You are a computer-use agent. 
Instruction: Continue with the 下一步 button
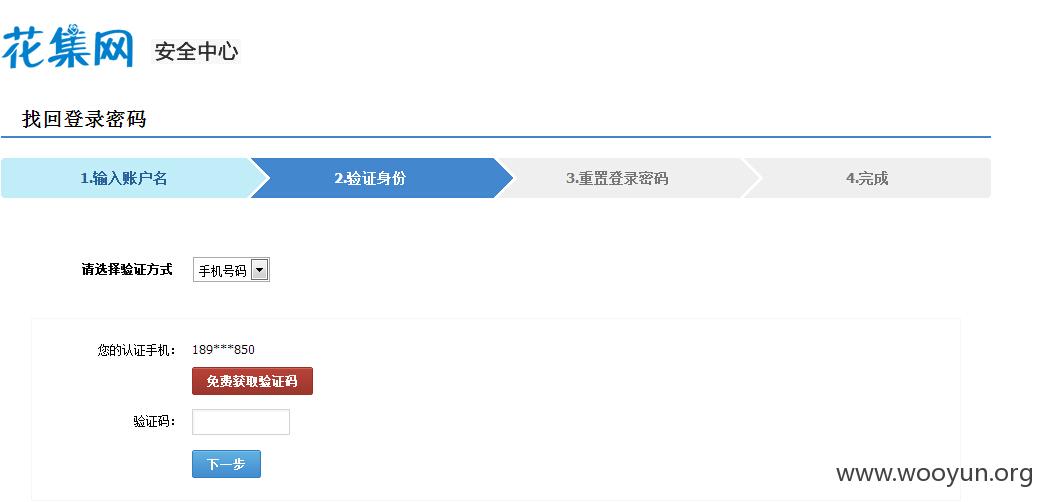coord(226,464)
